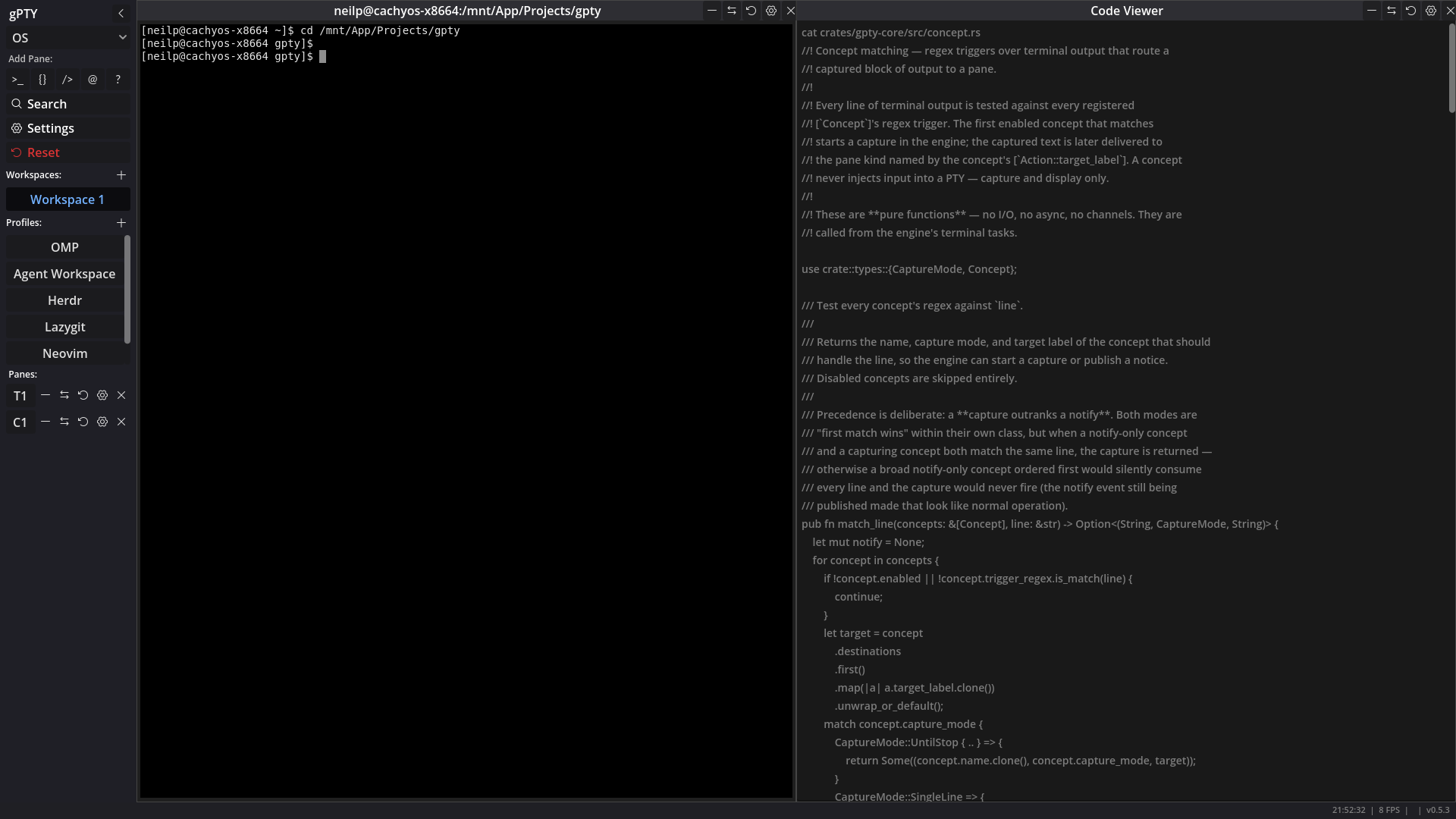This screenshot has width=1456, height=819.
Task: Click the 'cd /mnt/App/Projects/gpty' terminal line
Action: click(300, 30)
